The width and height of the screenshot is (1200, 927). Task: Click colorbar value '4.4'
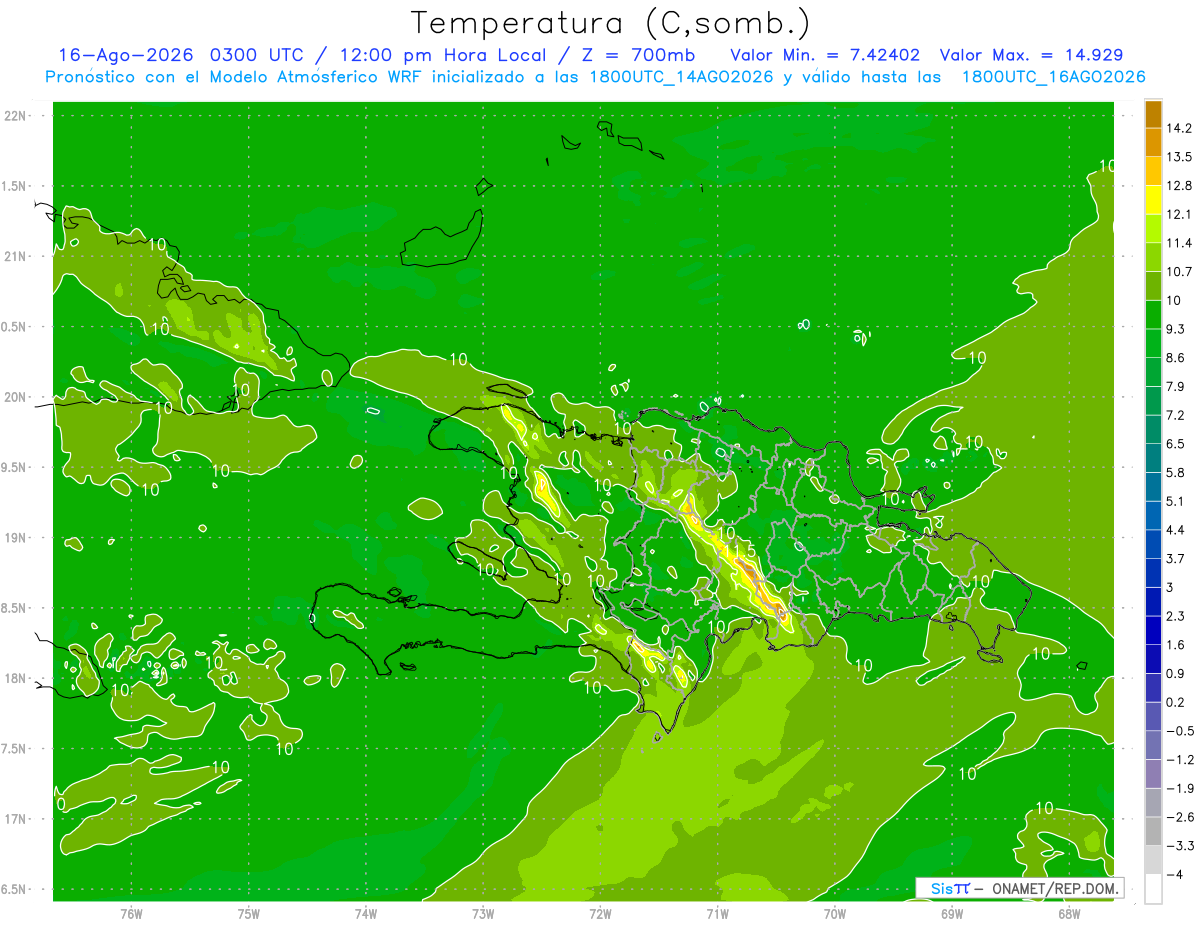(x=1176, y=530)
